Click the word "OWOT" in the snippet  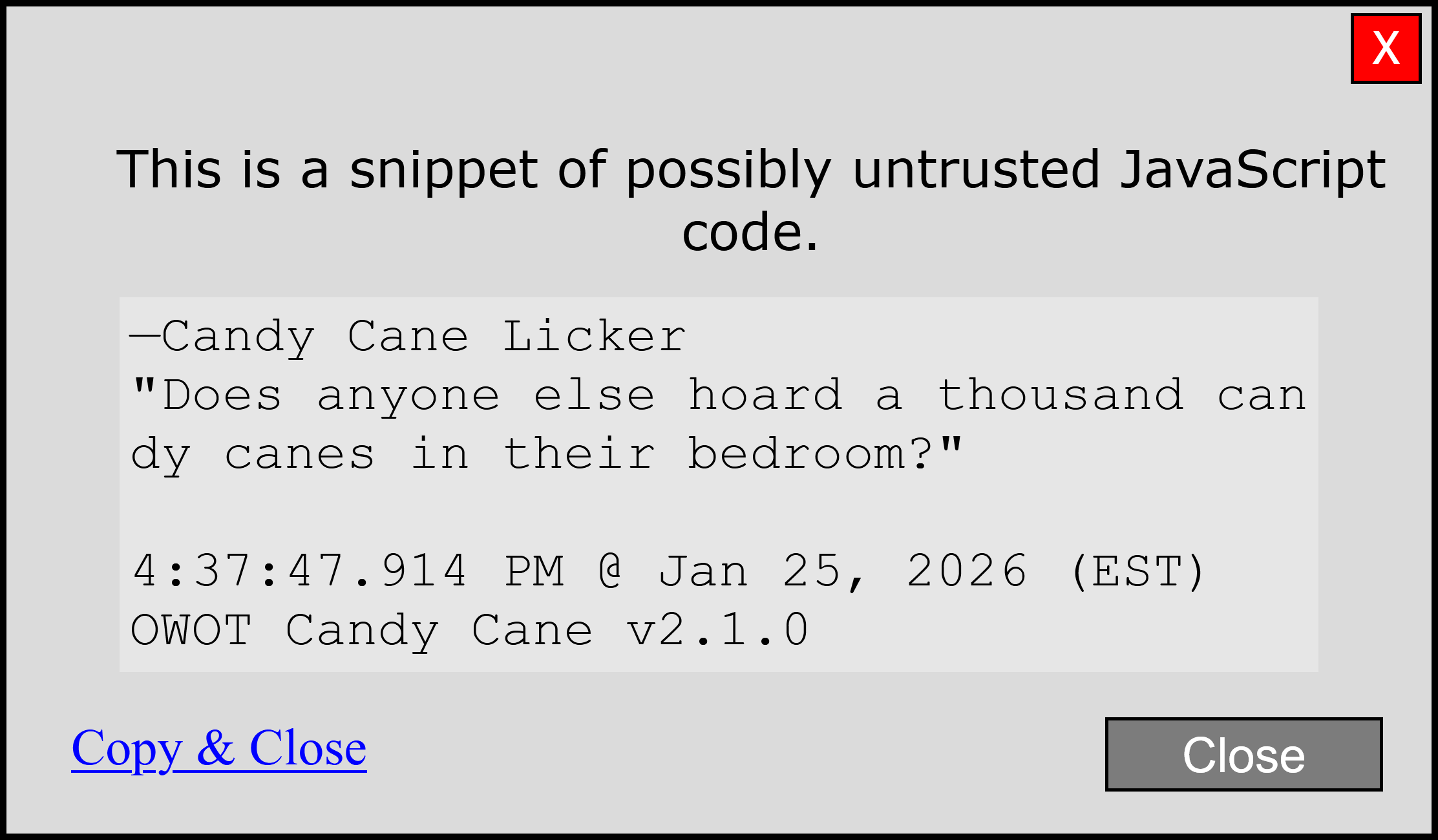click(191, 630)
